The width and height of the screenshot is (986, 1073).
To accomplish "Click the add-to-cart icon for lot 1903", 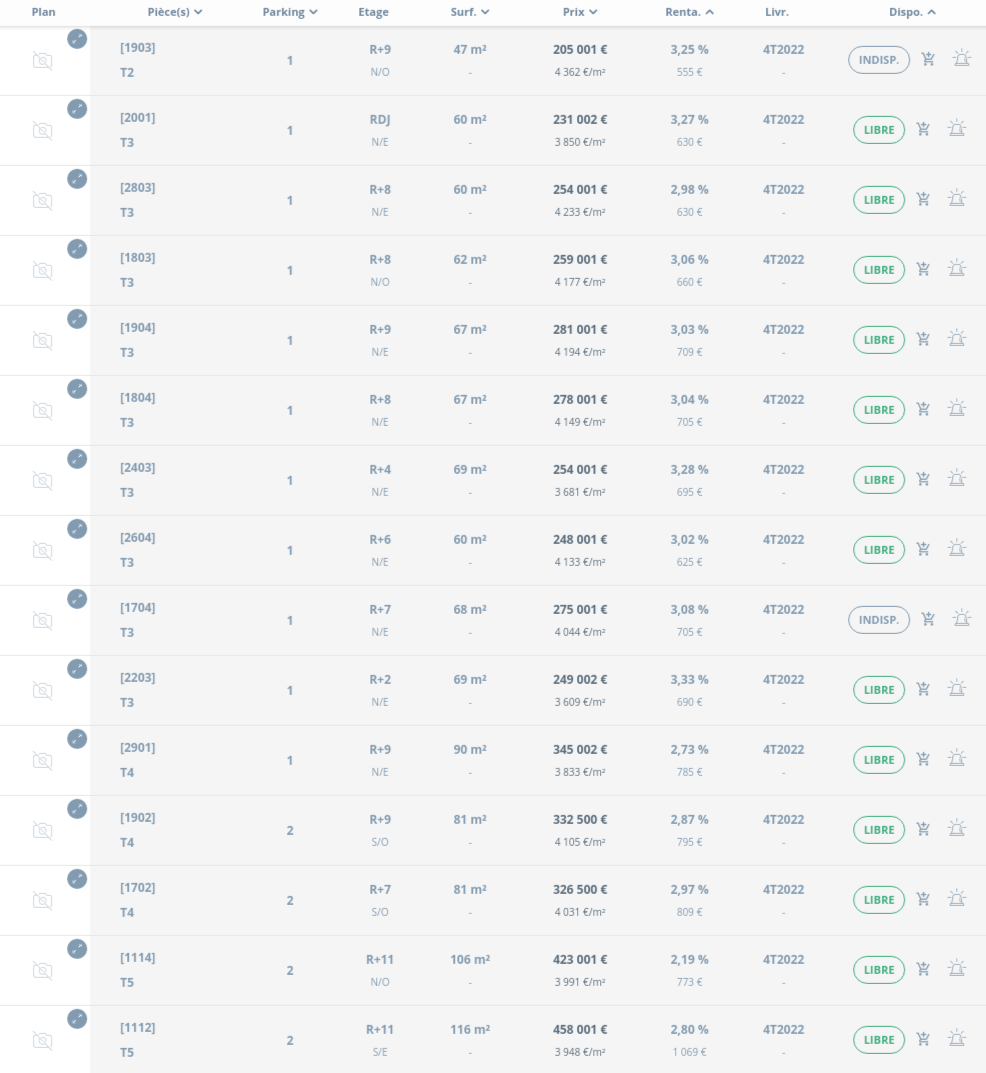I will click(x=928, y=59).
